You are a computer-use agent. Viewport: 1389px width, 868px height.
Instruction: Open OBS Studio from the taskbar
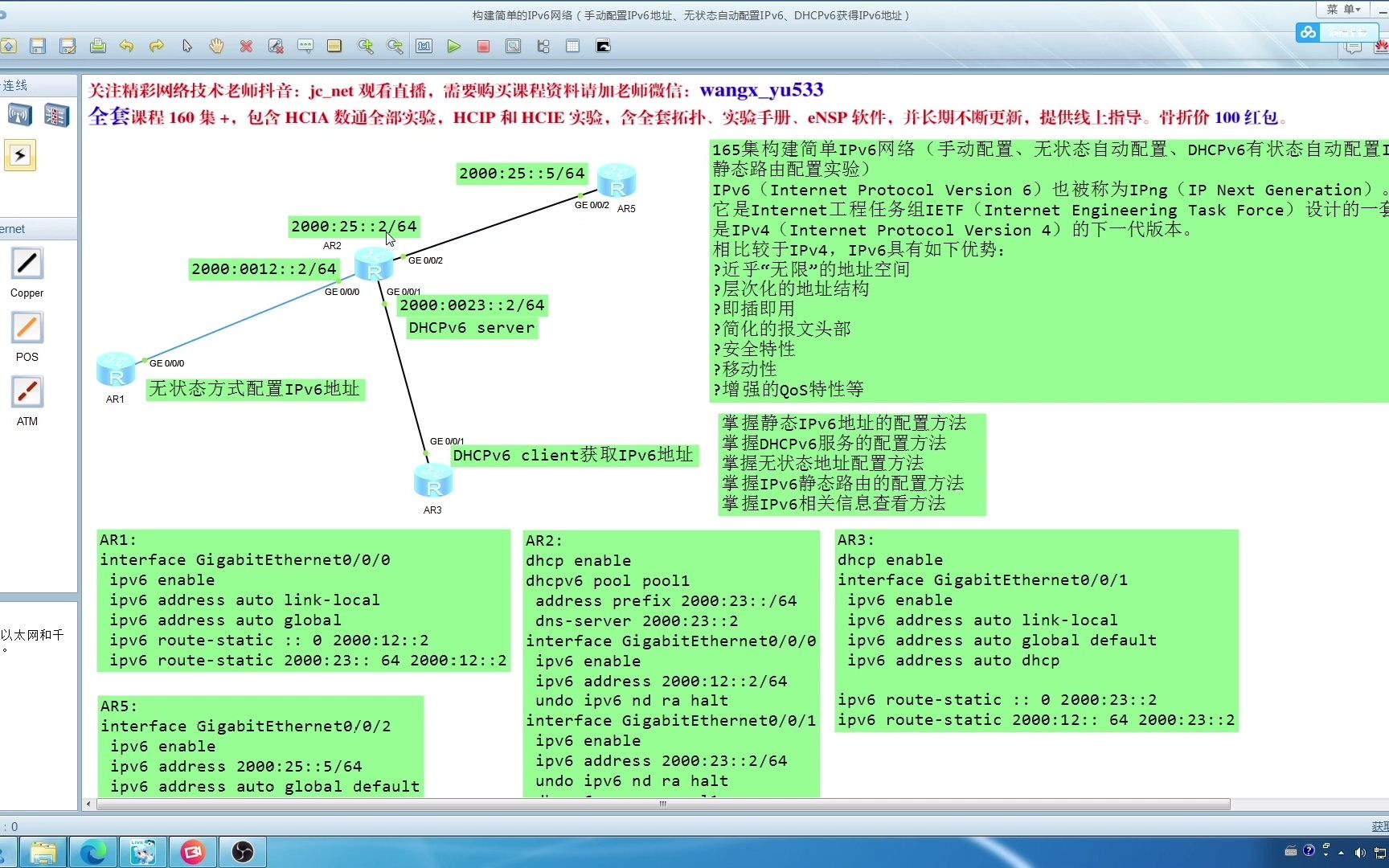click(x=243, y=852)
